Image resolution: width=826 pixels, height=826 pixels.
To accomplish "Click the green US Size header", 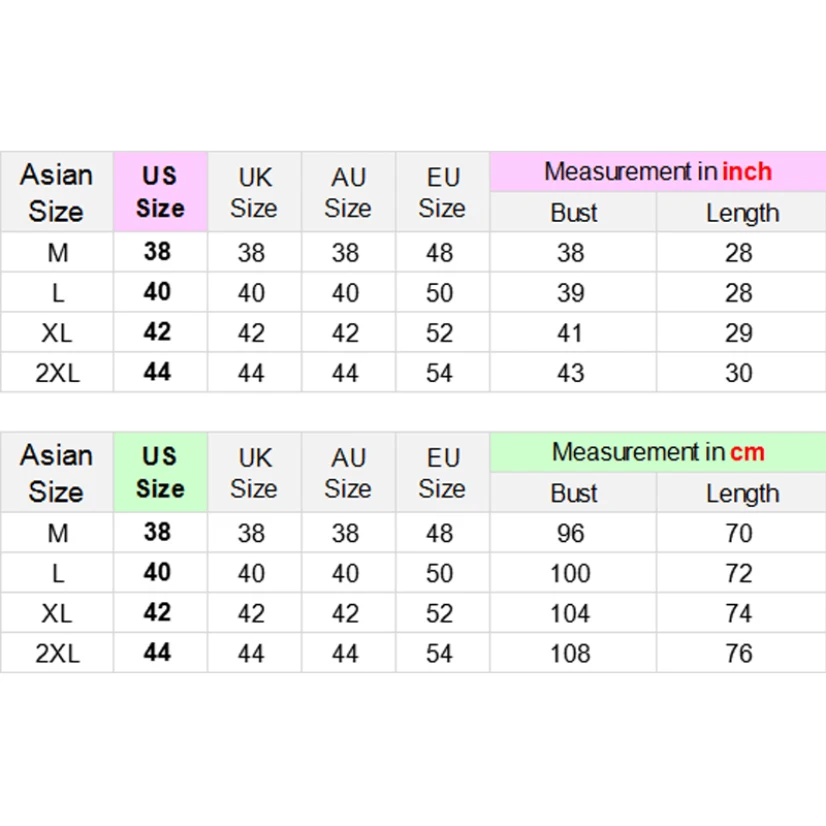I will (160, 472).
